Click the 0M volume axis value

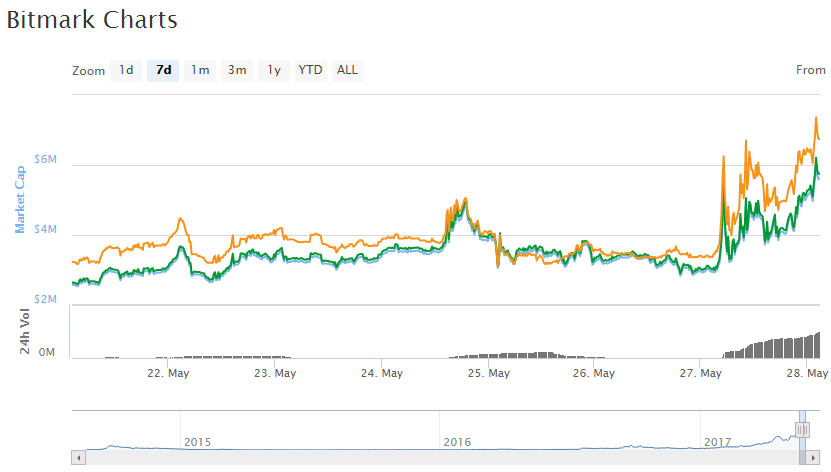[47, 352]
